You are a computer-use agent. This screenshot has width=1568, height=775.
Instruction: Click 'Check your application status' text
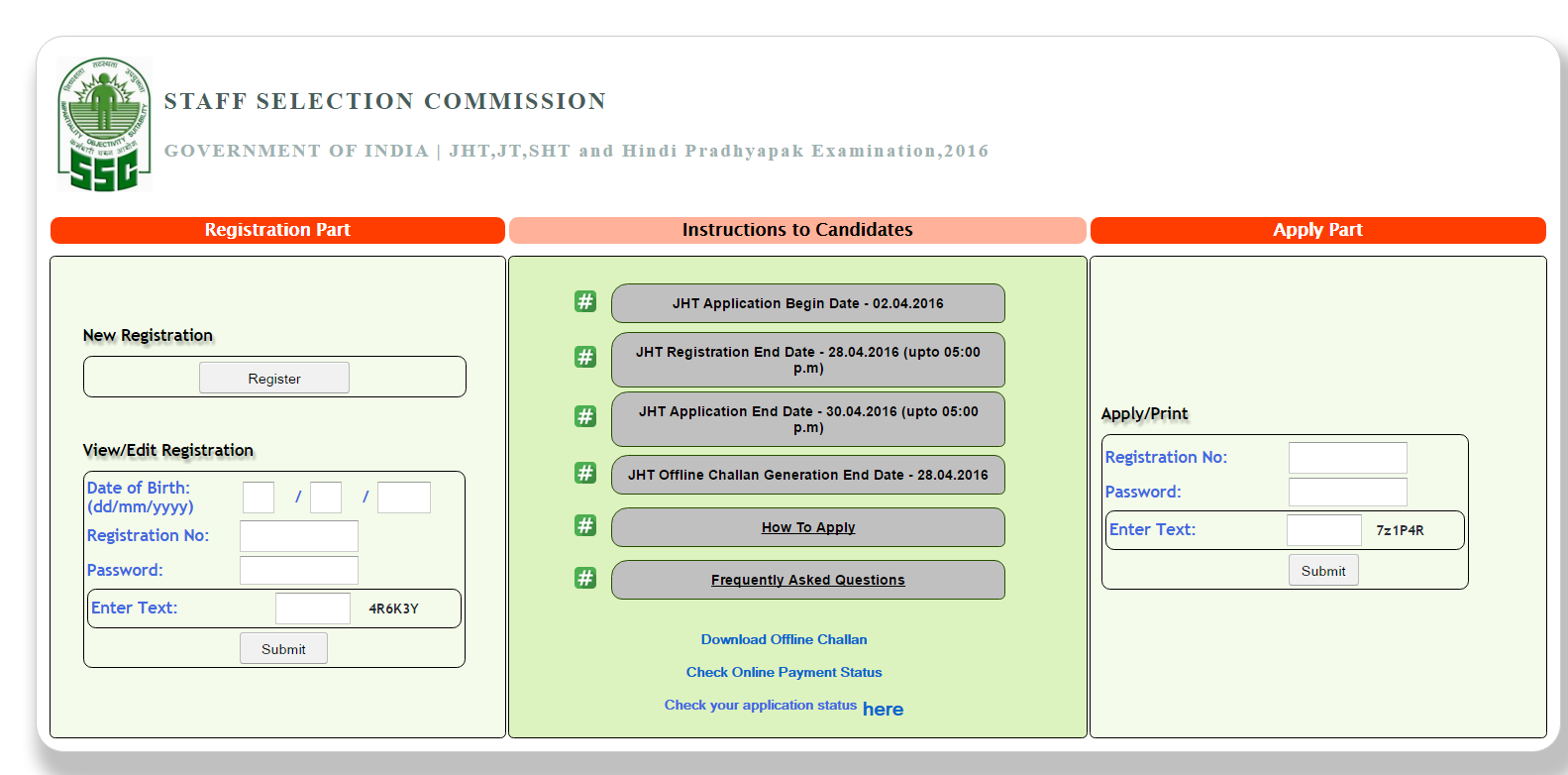(x=761, y=705)
